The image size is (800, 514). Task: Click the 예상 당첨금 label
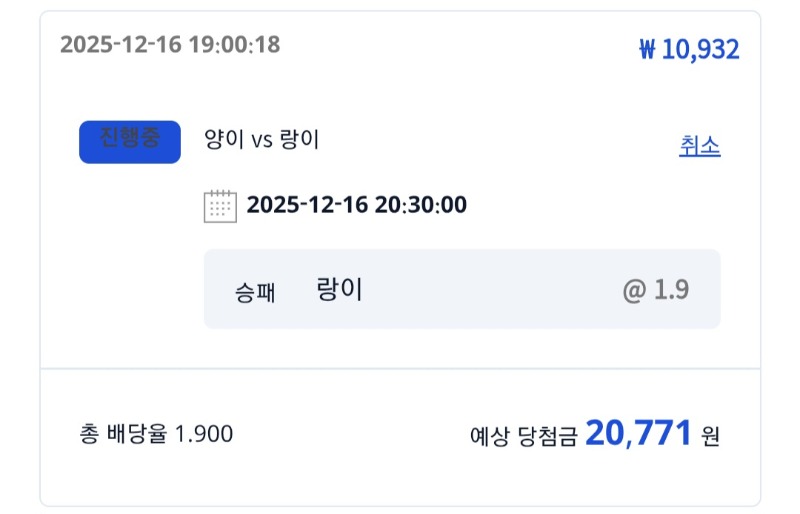pyautogui.click(x=523, y=436)
